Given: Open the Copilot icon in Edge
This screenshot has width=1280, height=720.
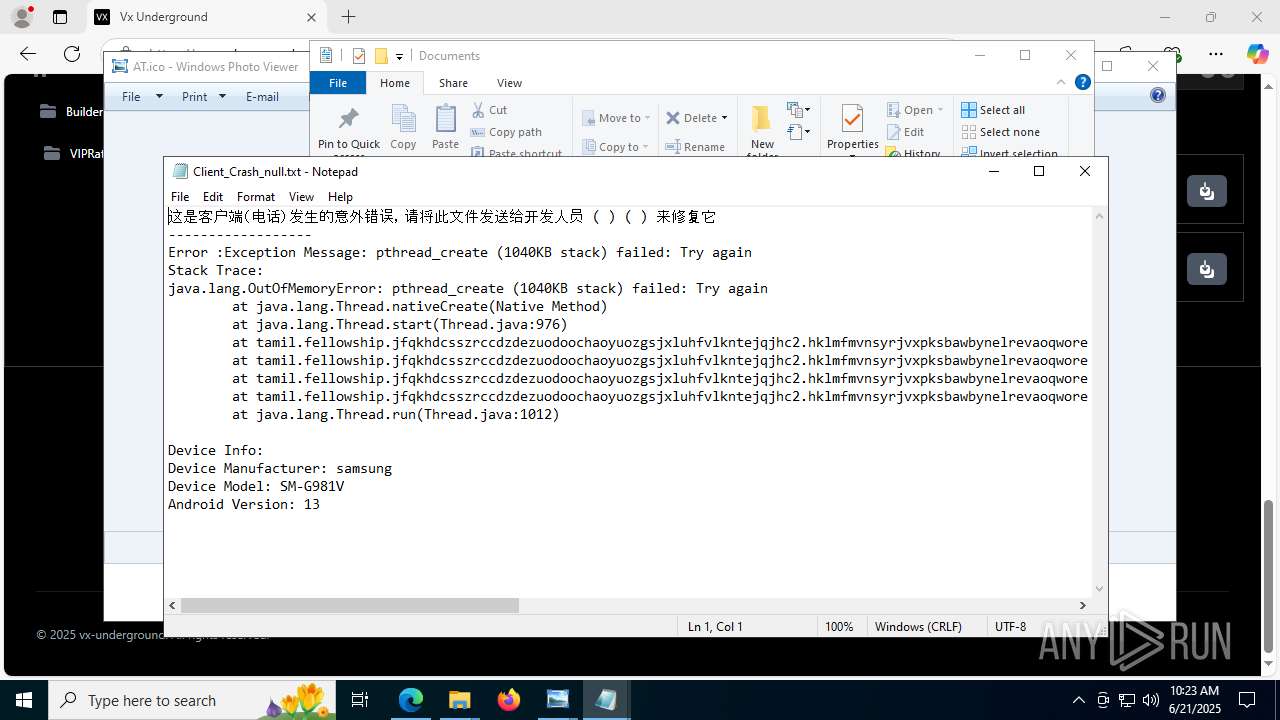Looking at the screenshot, I should pyautogui.click(x=1257, y=54).
